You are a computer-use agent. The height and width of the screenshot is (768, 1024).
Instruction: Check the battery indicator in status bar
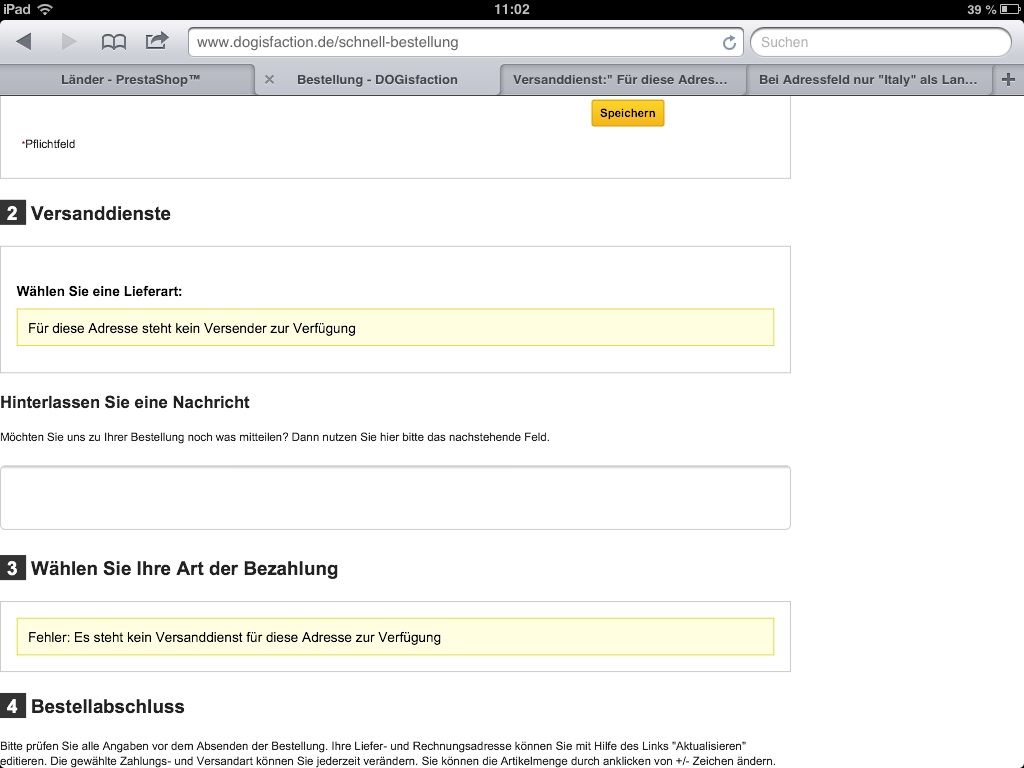point(1009,9)
